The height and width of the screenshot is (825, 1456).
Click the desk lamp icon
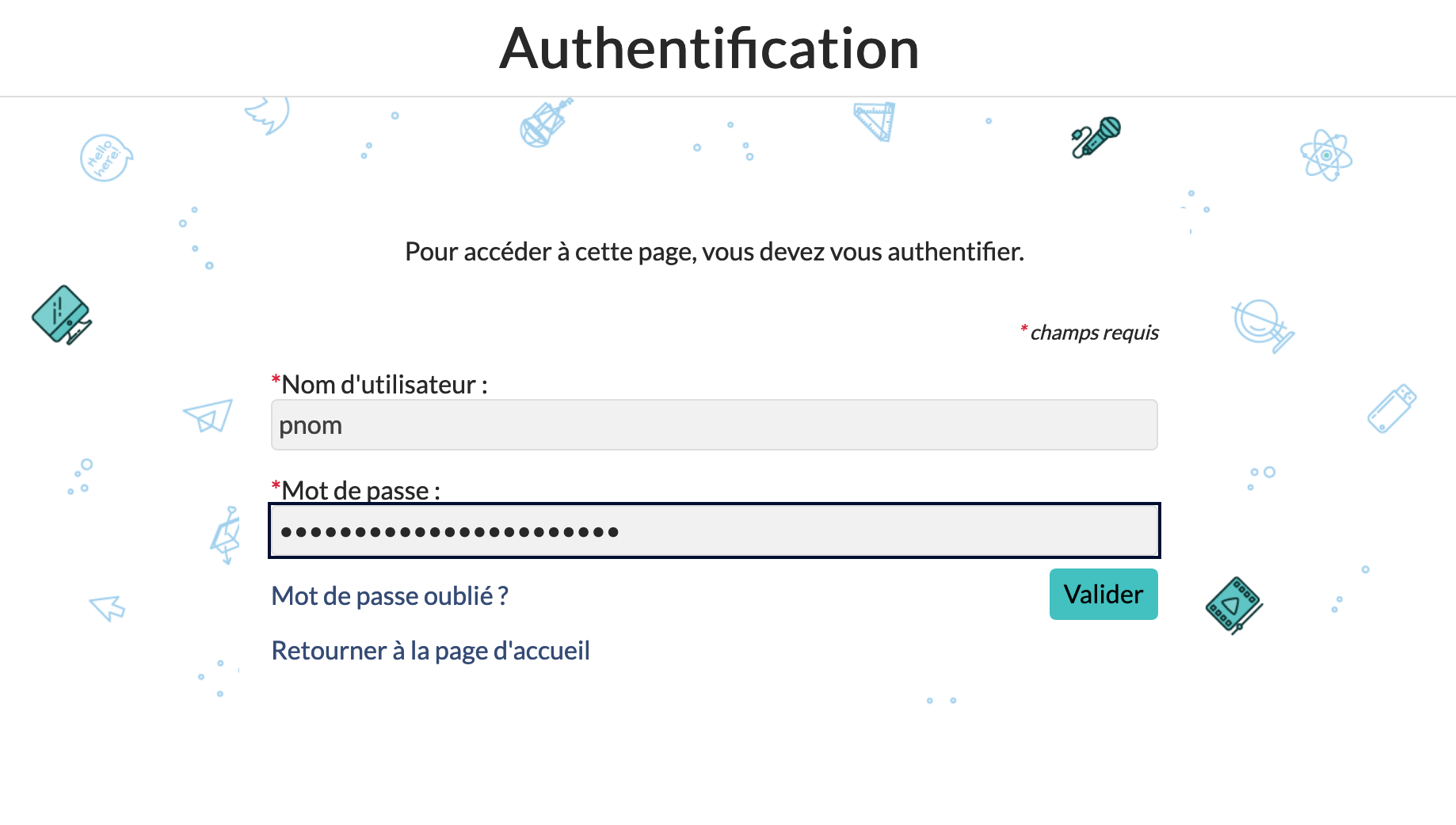pos(226,535)
